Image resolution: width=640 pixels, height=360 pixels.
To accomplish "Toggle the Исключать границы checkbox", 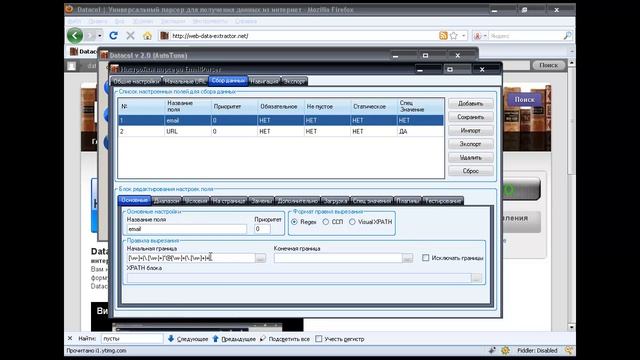I will [426, 258].
